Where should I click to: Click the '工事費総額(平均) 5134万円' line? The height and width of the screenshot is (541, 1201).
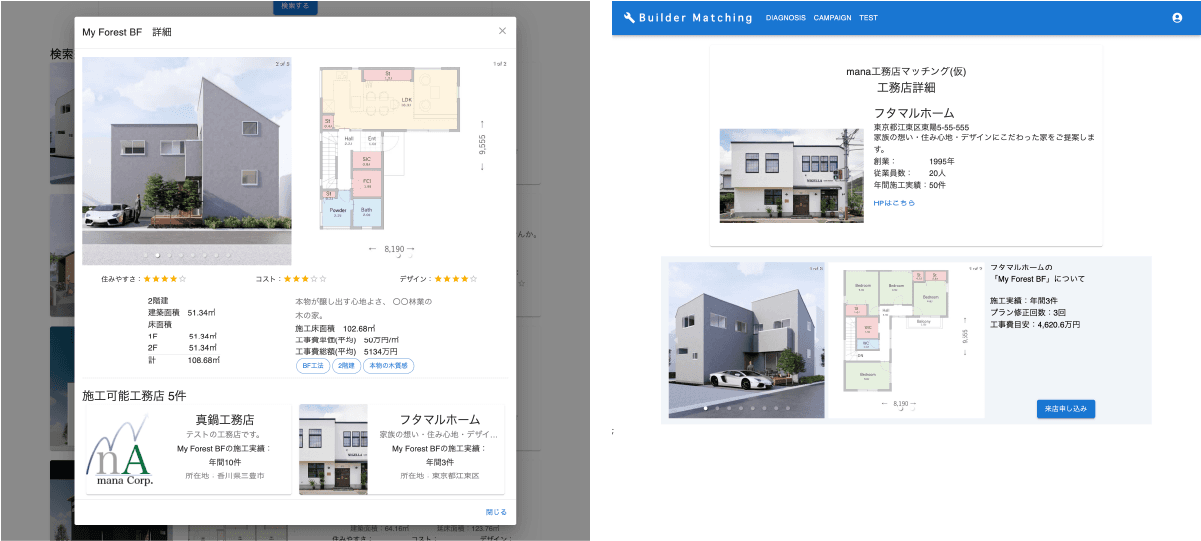coord(346,352)
